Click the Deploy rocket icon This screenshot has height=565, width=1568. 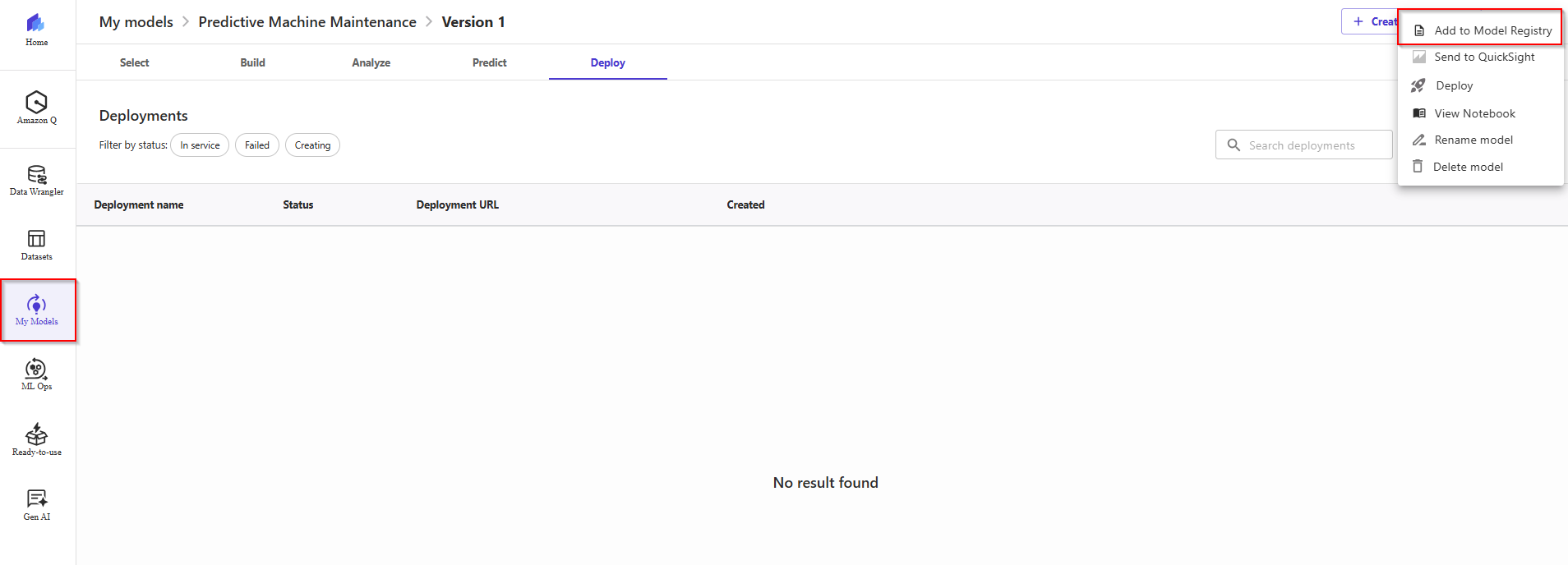pyautogui.click(x=1418, y=85)
